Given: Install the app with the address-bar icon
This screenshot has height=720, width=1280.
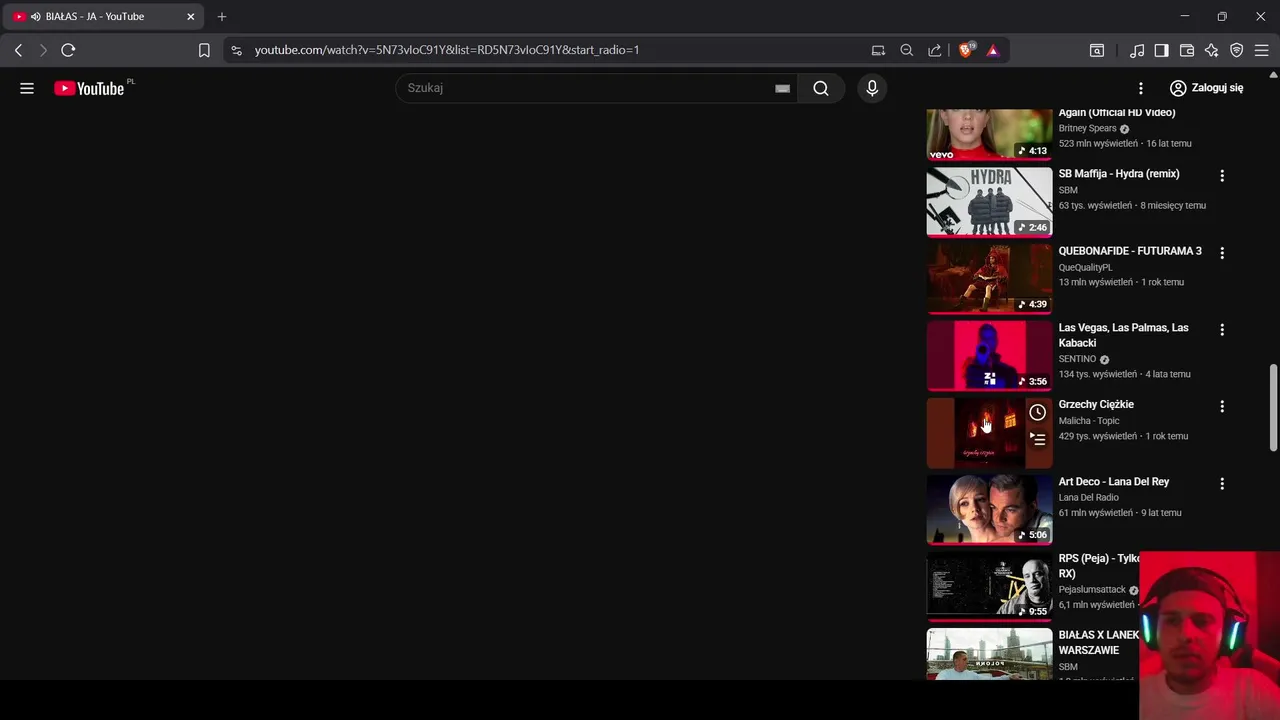Looking at the screenshot, I should click(878, 50).
